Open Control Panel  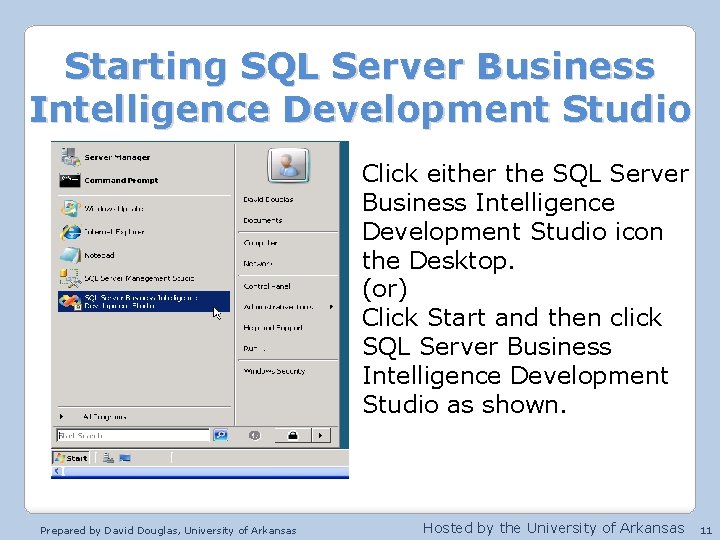[267, 286]
